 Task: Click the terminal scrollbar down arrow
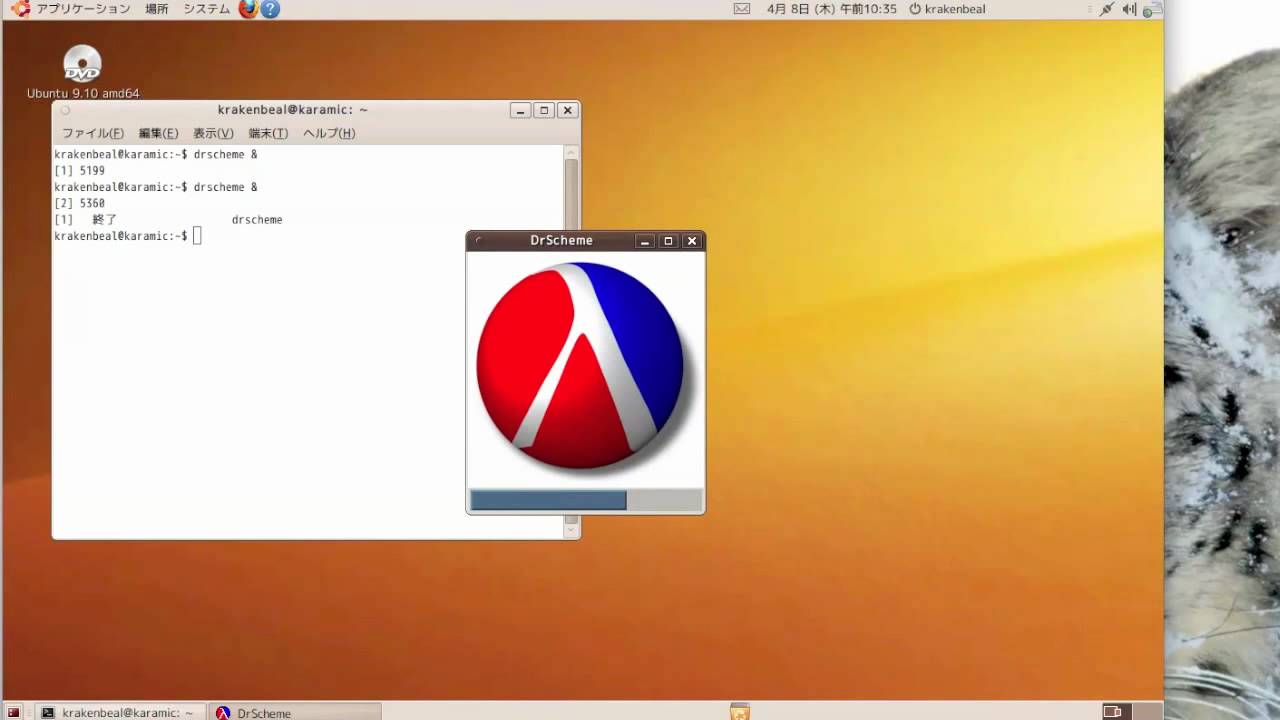coord(571,531)
